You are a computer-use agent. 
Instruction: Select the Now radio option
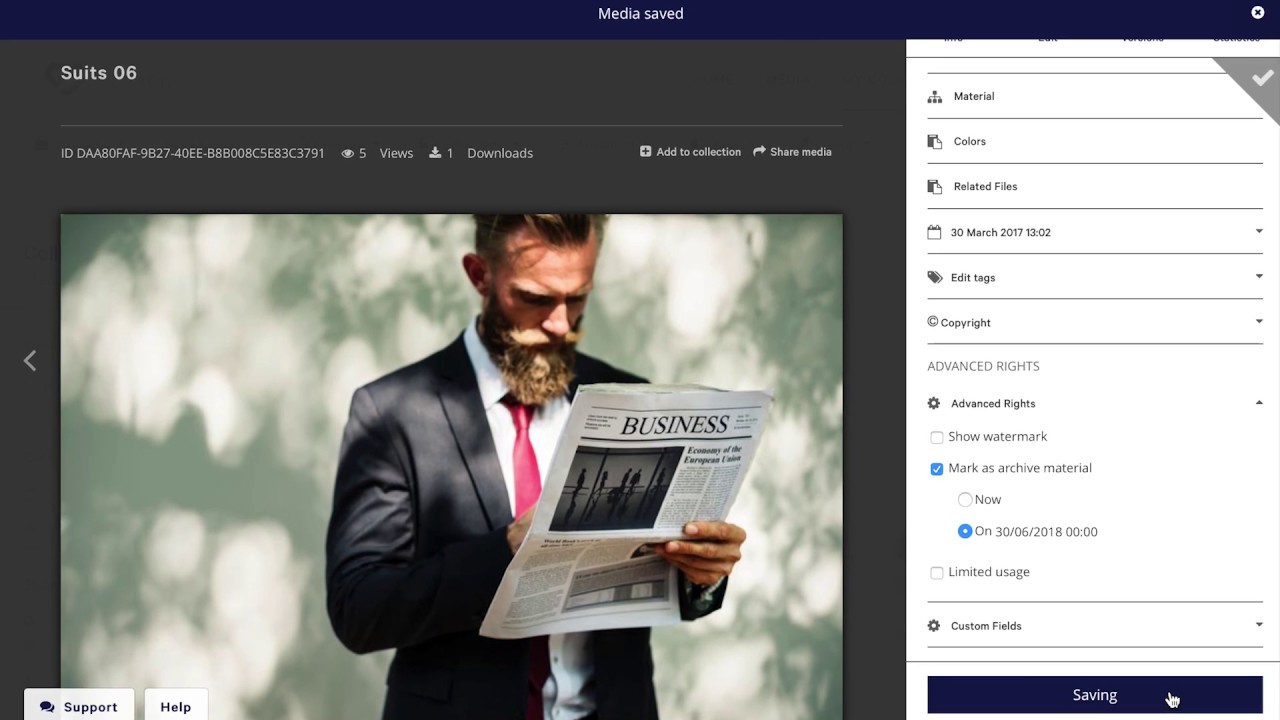[965, 500]
